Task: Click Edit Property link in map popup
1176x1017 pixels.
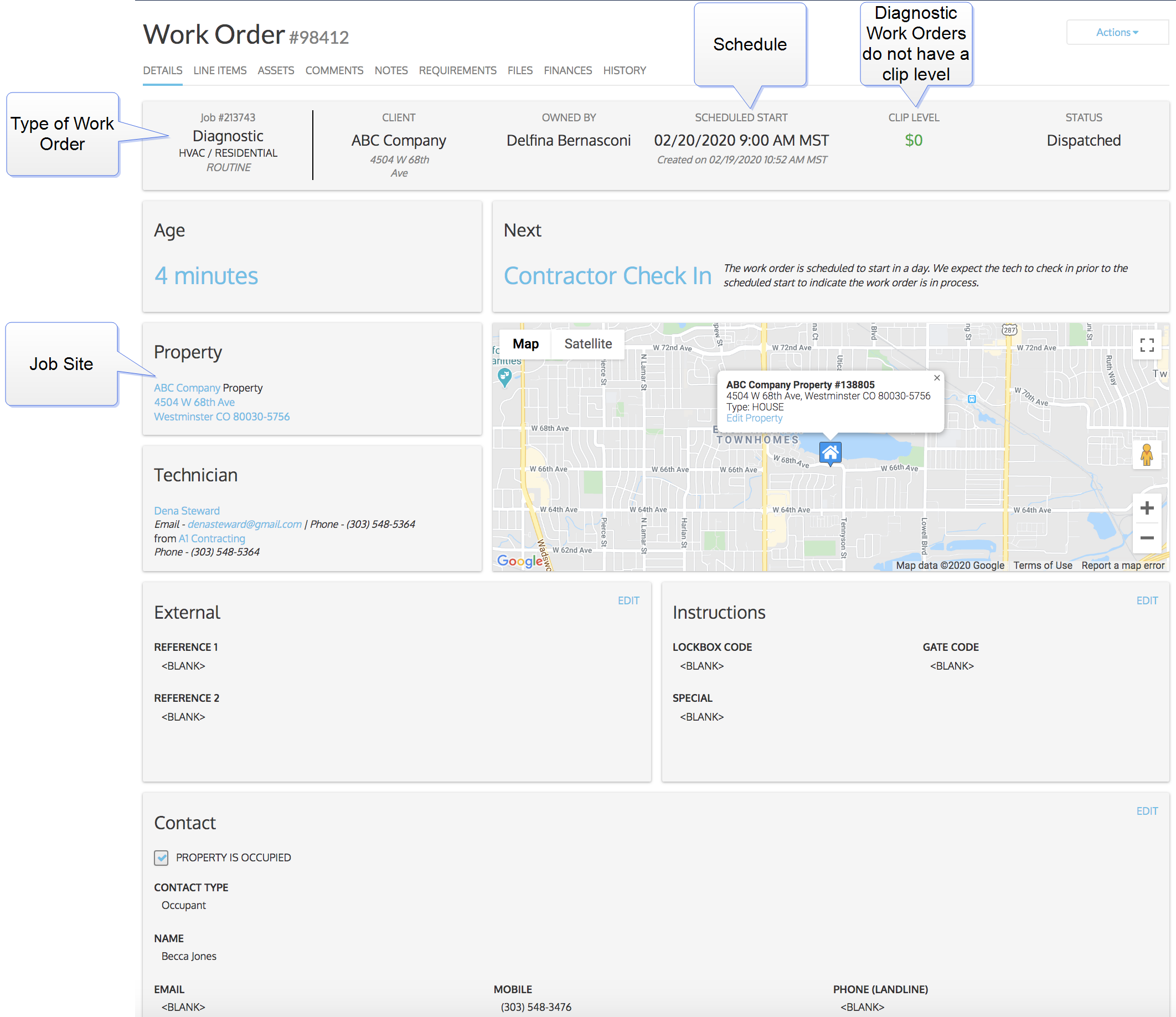Action: pos(754,419)
